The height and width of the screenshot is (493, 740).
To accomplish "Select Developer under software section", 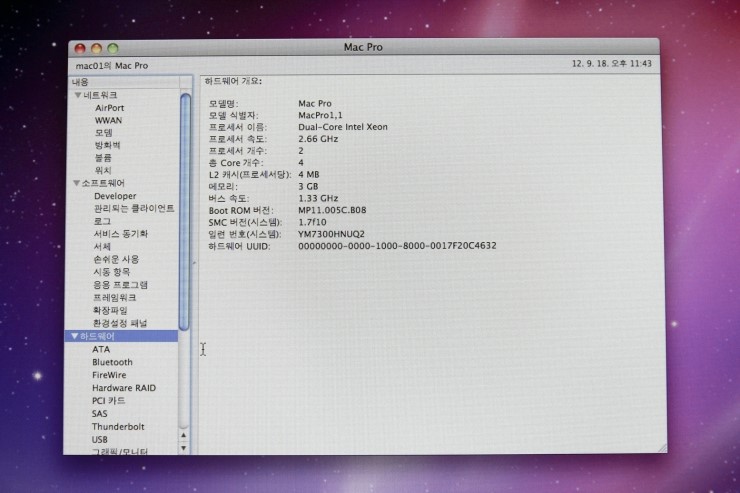I will tap(115, 196).
